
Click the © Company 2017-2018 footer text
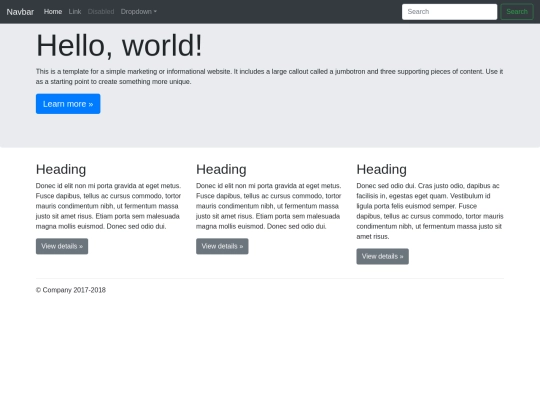[71, 290]
